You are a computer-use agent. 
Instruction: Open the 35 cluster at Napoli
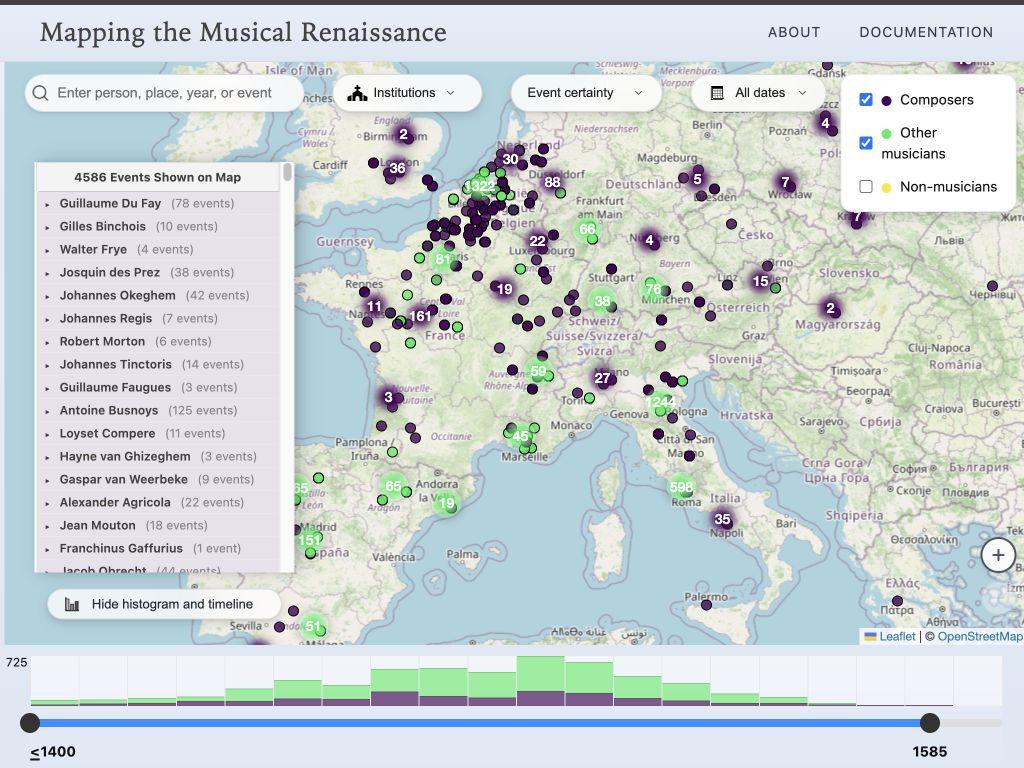pos(722,519)
